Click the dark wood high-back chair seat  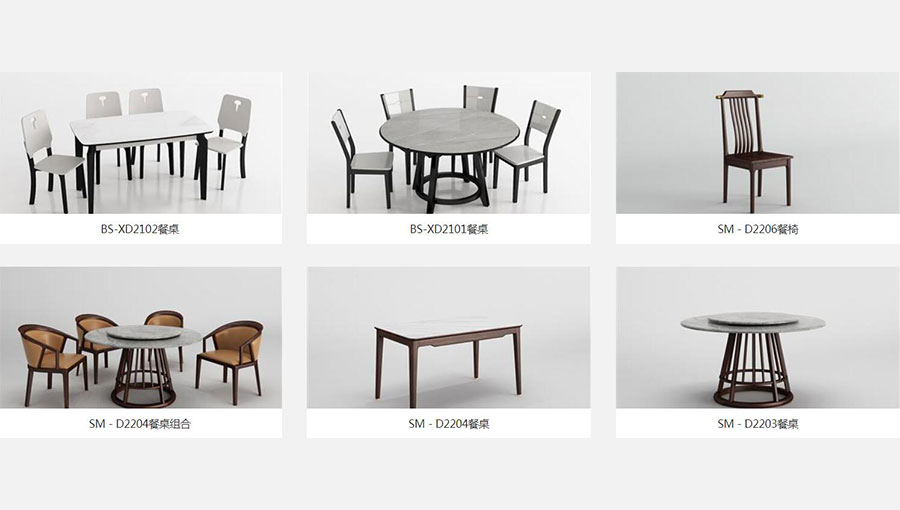(758, 158)
